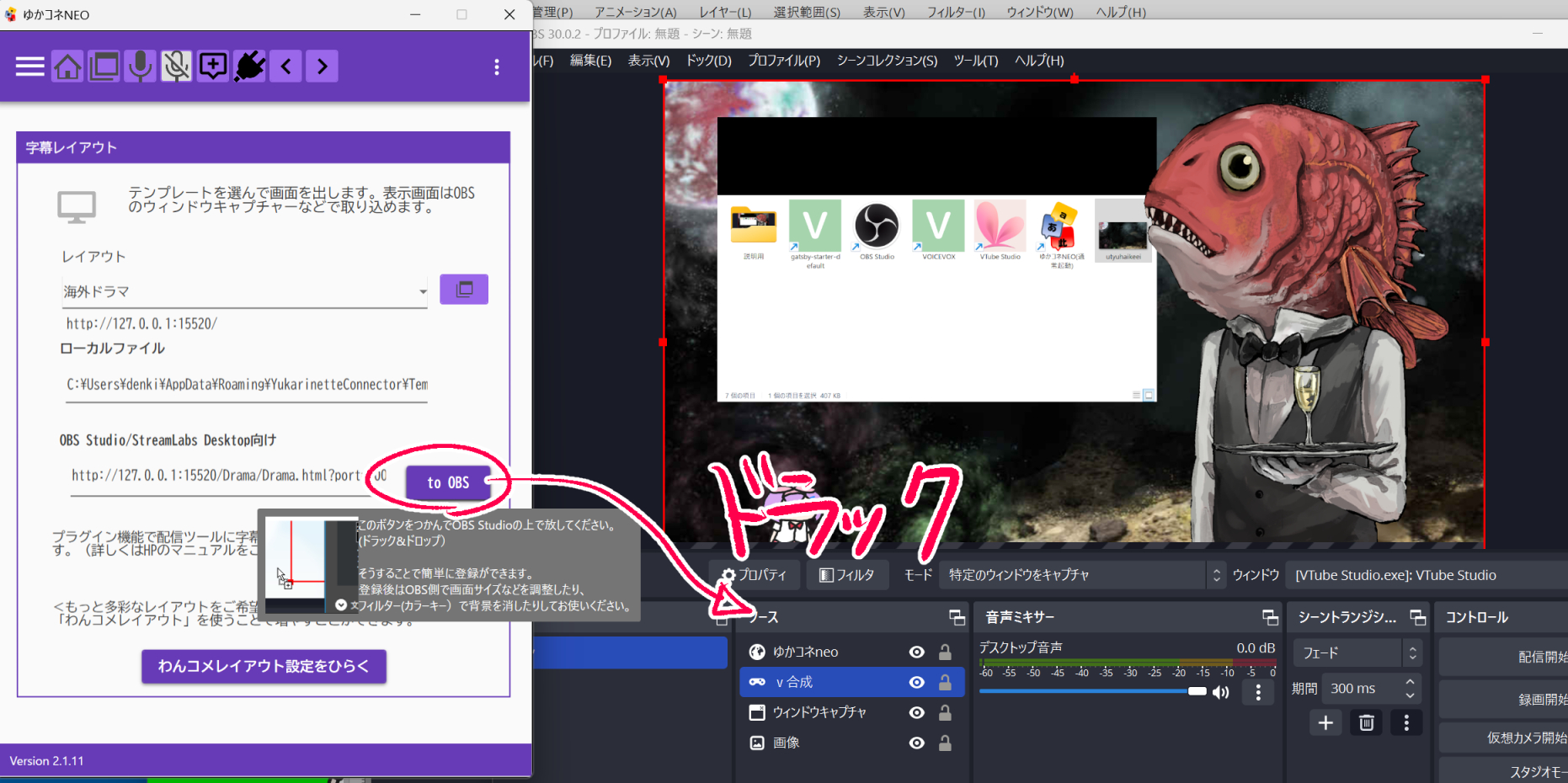Click the purple window button beside 海外ドラマ
This screenshot has height=783, width=1568.
(464, 290)
